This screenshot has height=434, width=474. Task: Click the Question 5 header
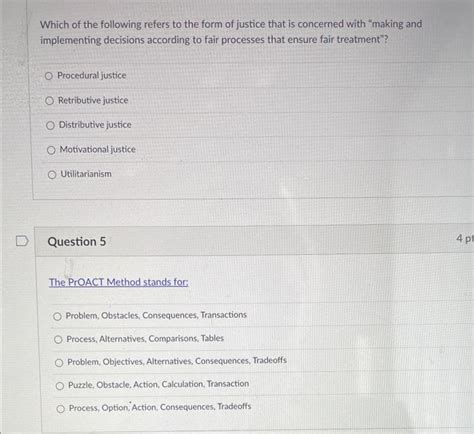coord(77,242)
